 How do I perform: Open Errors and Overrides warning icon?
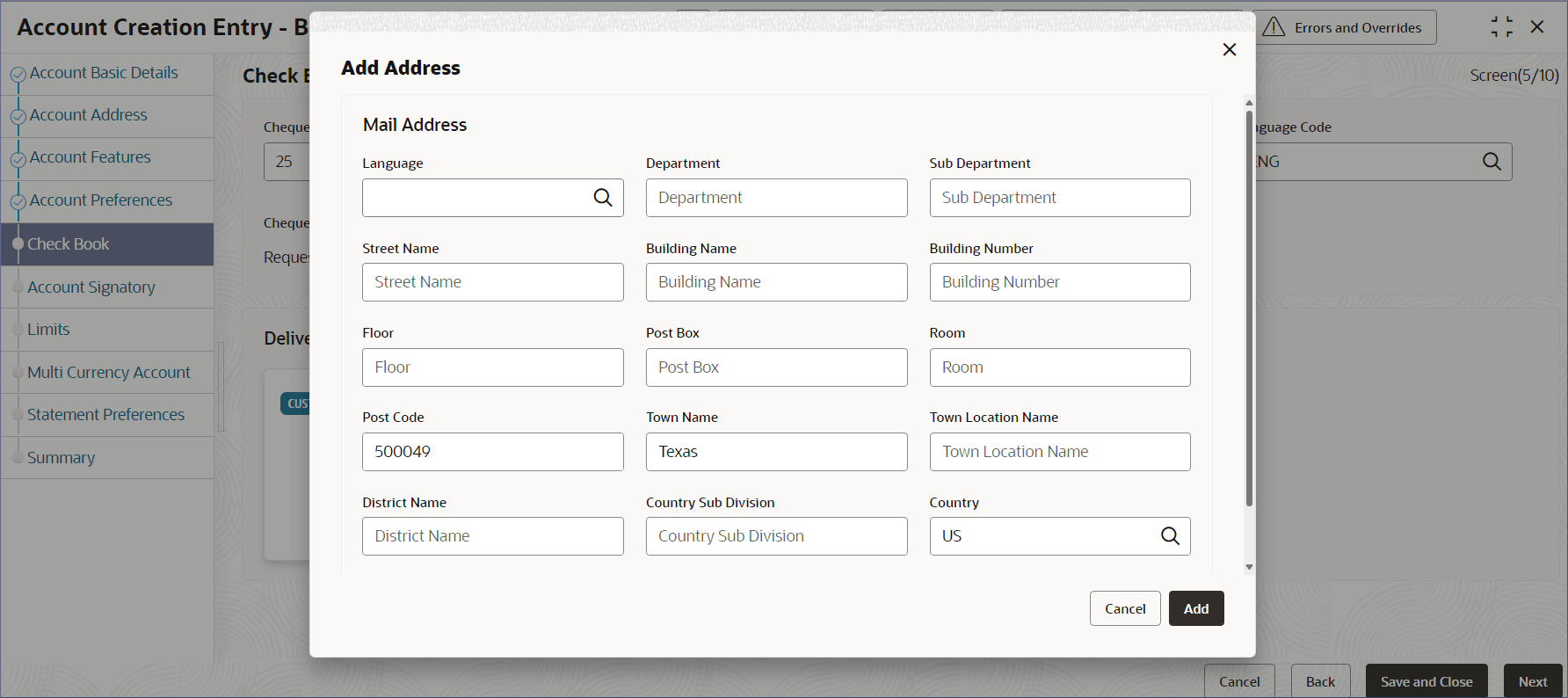[x=1274, y=28]
